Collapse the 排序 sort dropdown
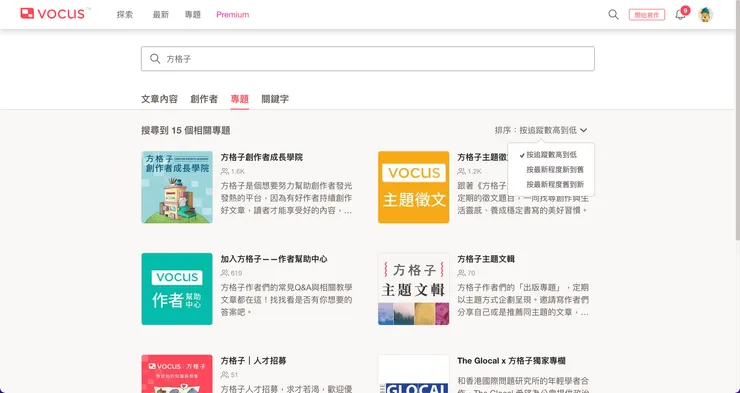 [541, 130]
